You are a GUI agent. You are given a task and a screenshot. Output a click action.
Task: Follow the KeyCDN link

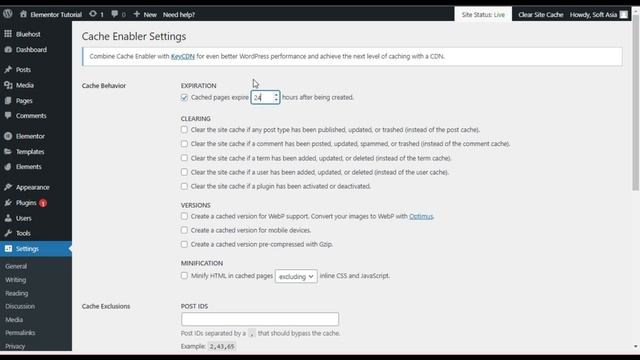182,56
